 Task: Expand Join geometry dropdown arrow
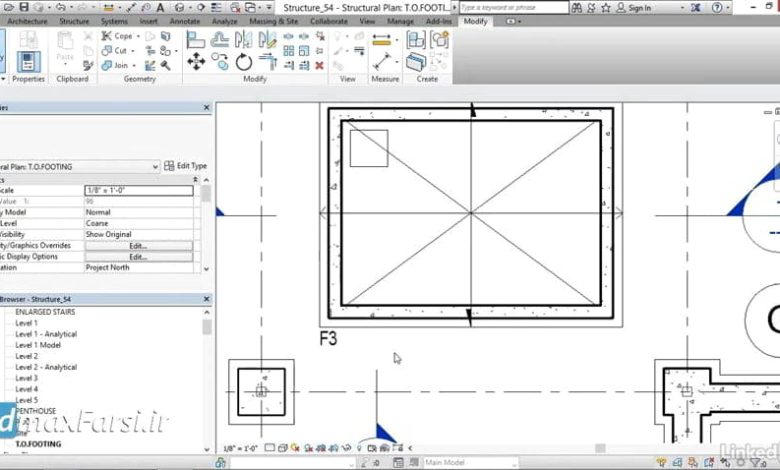tap(134, 65)
